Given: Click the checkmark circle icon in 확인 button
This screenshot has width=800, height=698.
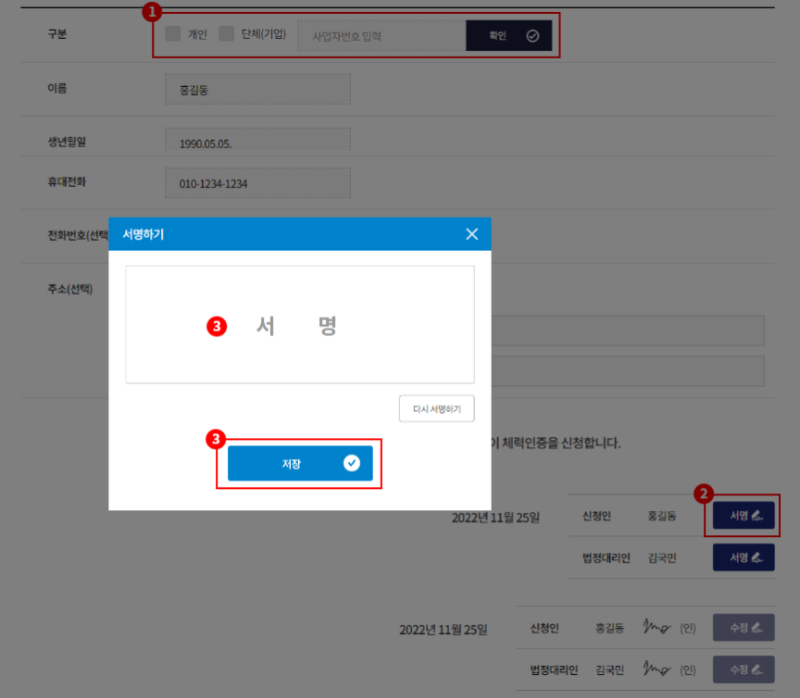Looking at the screenshot, I should tap(532, 34).
